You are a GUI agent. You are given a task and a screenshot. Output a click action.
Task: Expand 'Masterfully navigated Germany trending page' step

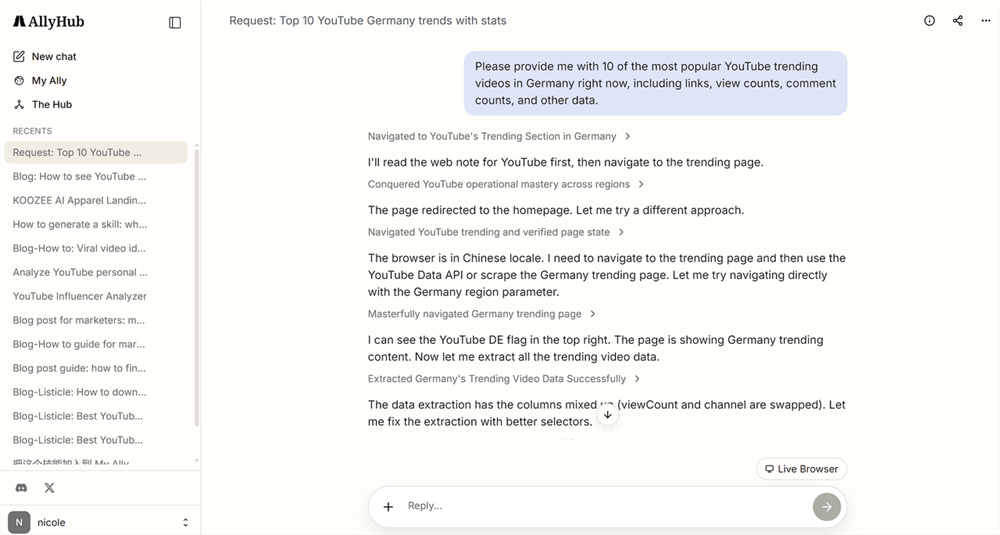[x=482, y=314]
